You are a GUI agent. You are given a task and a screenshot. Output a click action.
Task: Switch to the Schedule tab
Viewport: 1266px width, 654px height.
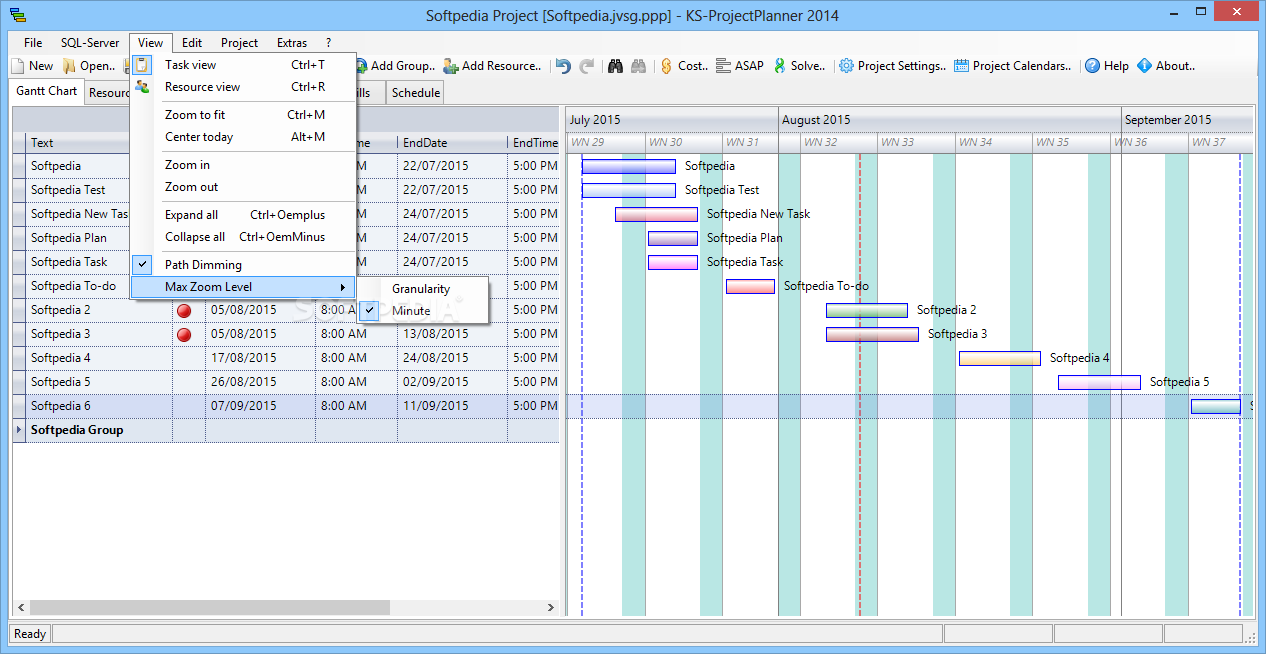(x=415, y=93)
